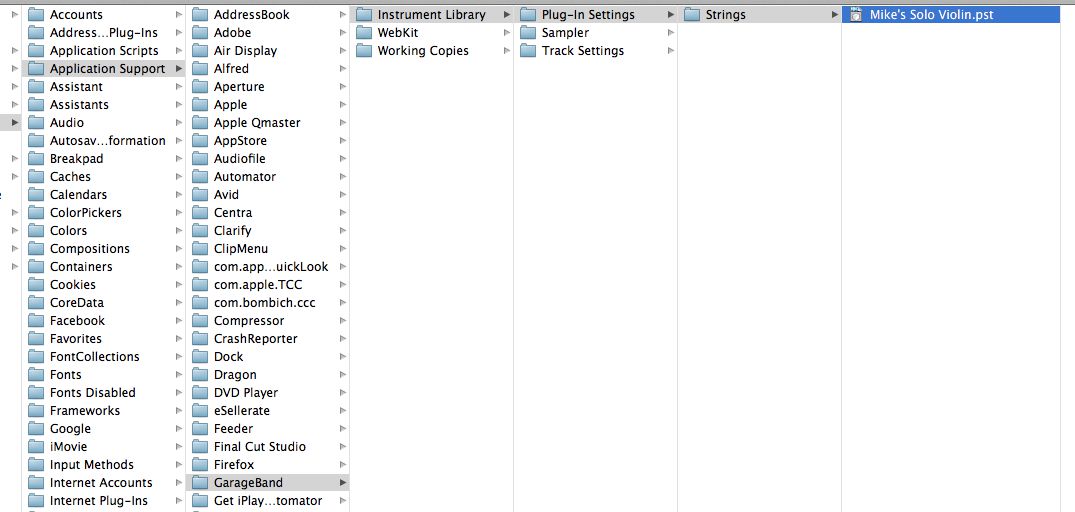Select the Automator folder name
The width and height of the screenshot is (1075, 512).
click(245, 177)
